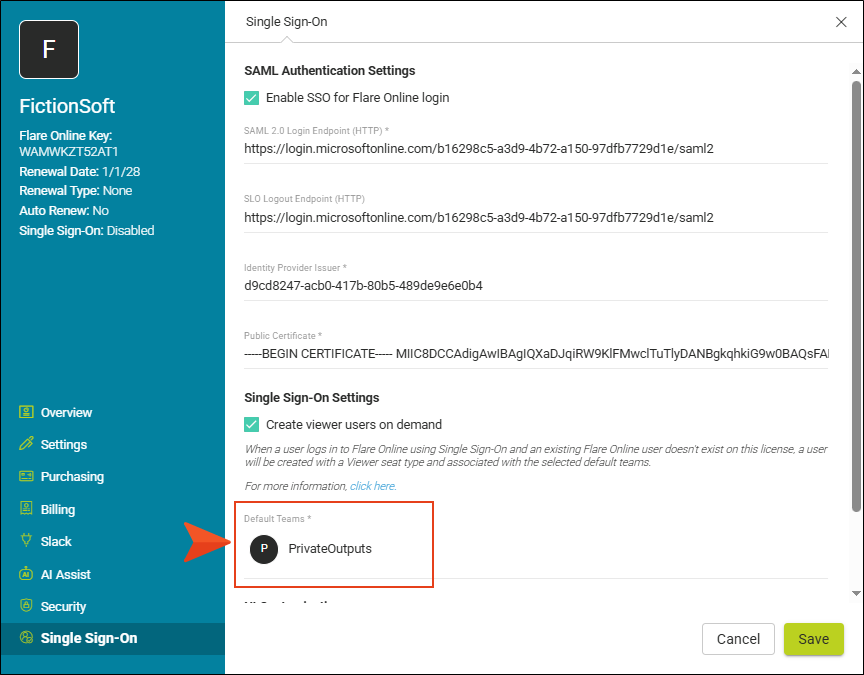This screenshot has width=864, height=675.
Task: Click the 'Single Sign-On: Disabled' status text
Action: pyautogui.click(x=87, y=230)
